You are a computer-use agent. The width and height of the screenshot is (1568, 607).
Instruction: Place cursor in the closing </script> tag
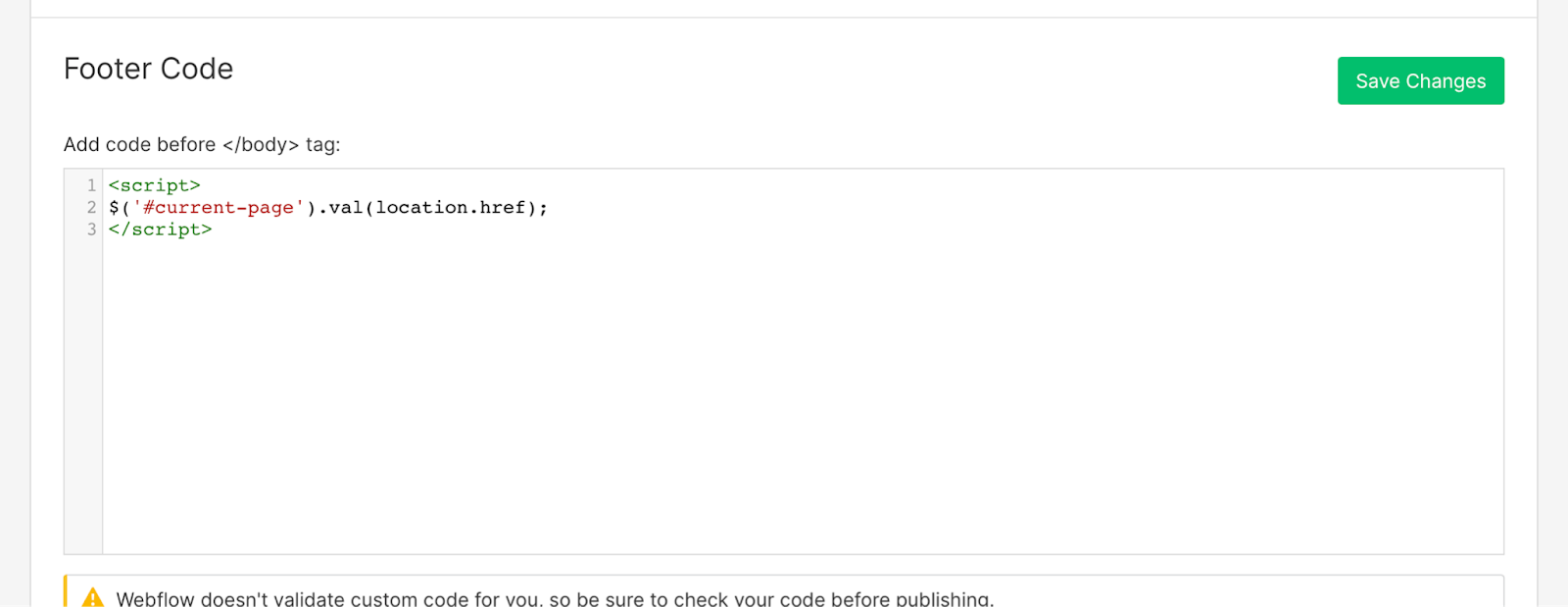pos(161,229)
